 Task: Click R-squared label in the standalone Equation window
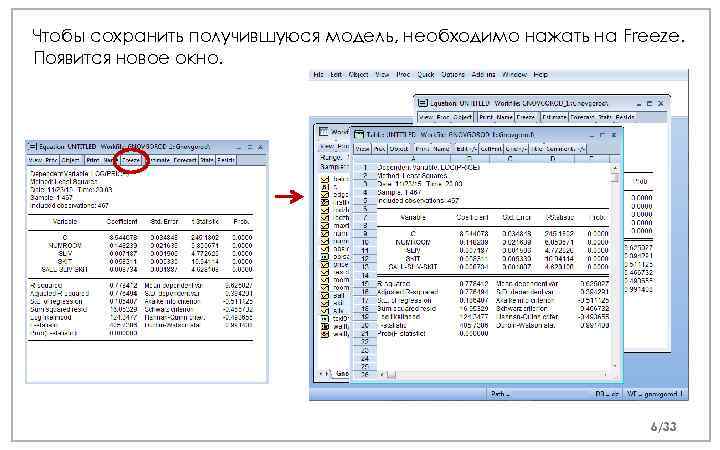pos(46,285)
